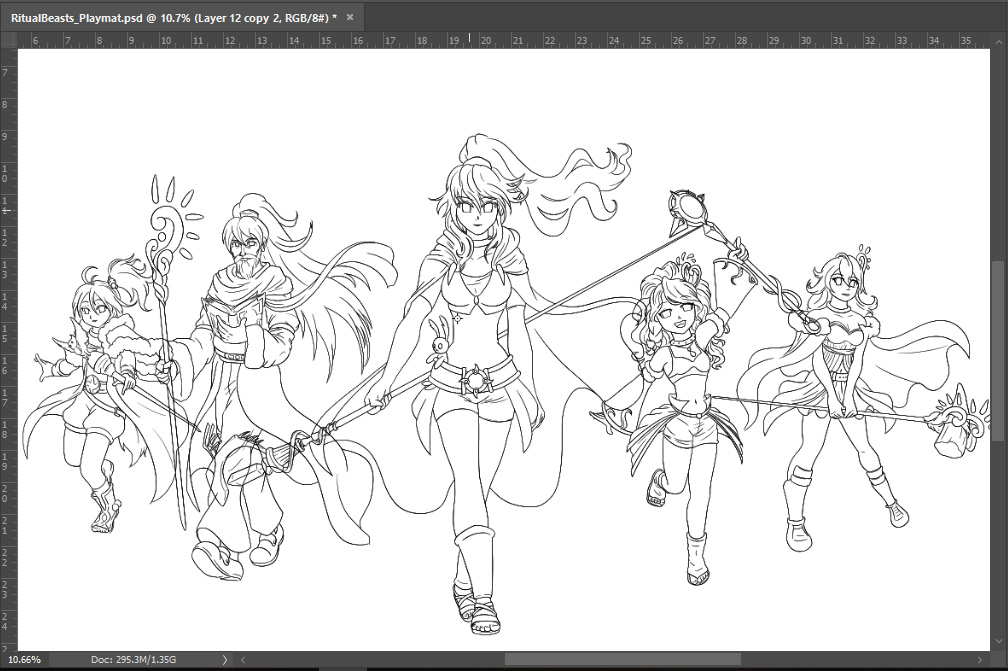Click the ruler origin corner box

8,40
